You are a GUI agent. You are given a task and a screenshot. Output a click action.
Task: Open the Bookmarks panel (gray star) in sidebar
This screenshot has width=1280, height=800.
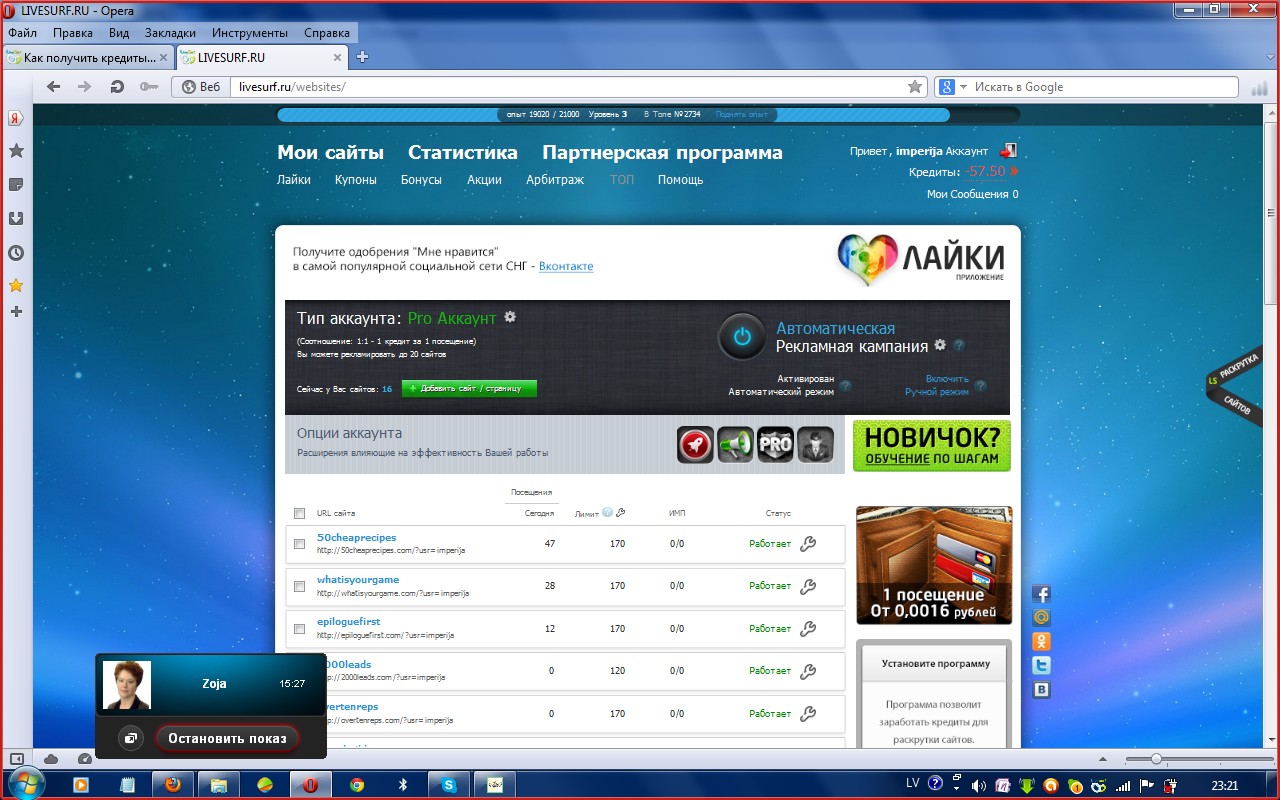click(16, 151)
